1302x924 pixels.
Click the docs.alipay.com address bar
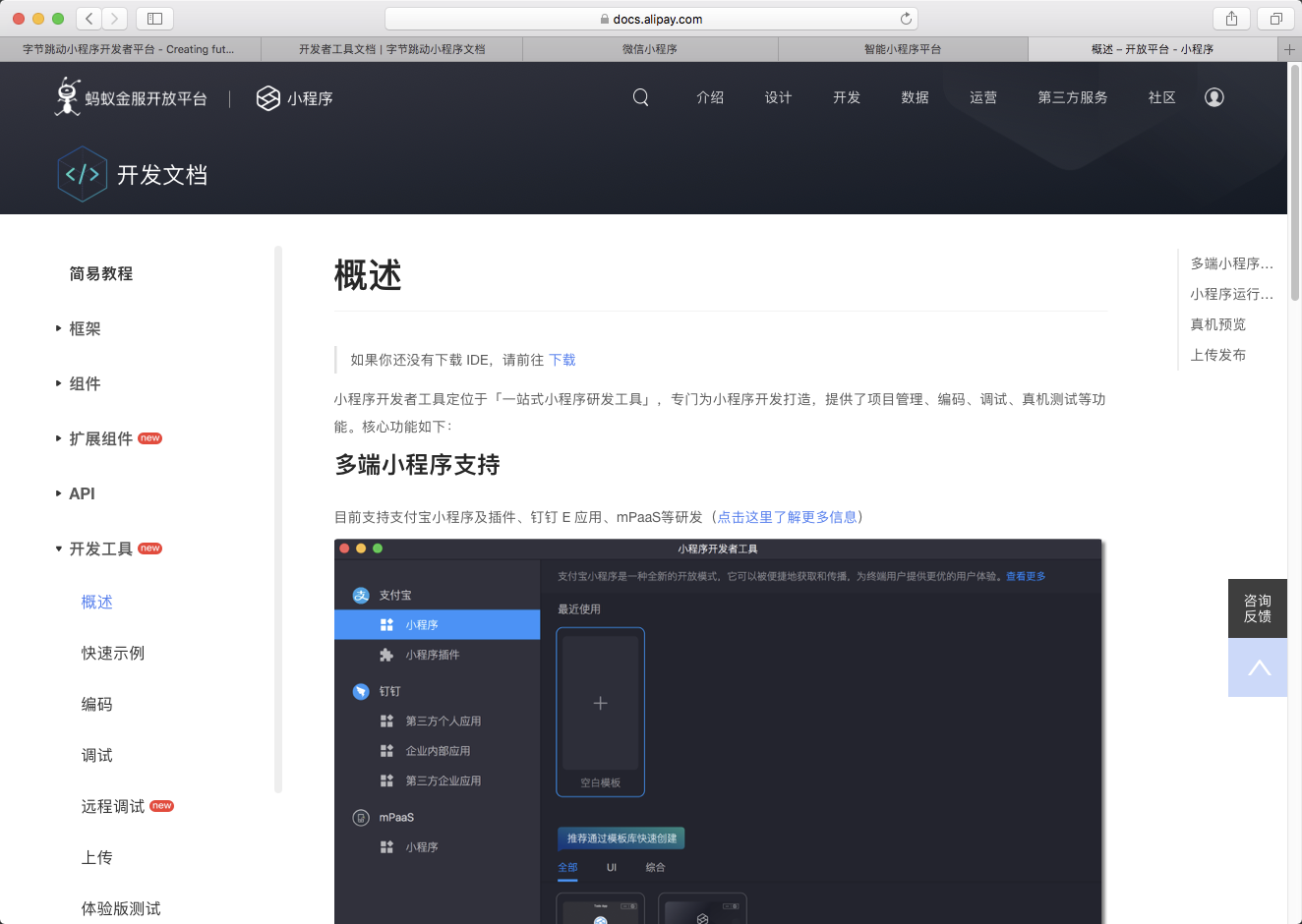[x=651, y=19]
